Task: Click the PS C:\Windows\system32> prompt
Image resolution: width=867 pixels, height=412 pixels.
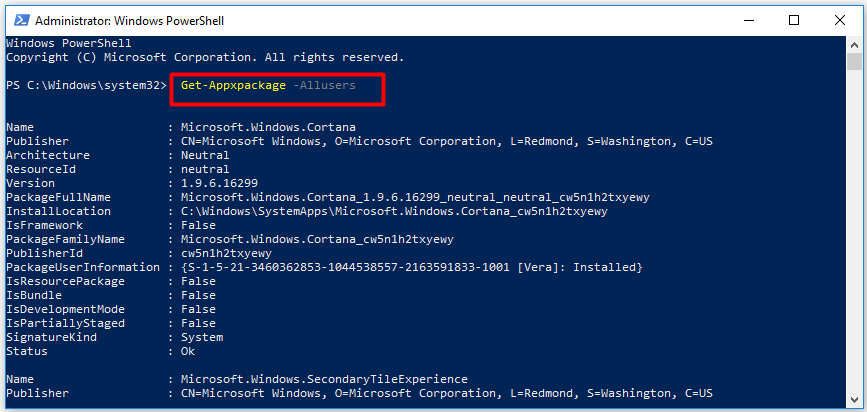Action: [x=86, y=85]
